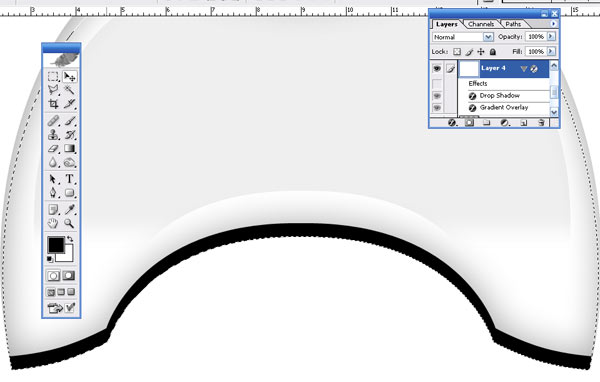Image resolution: width=600 pixels, height=382 pixels.
Task: Select the History Brush tool
Action: coord(69,135)
